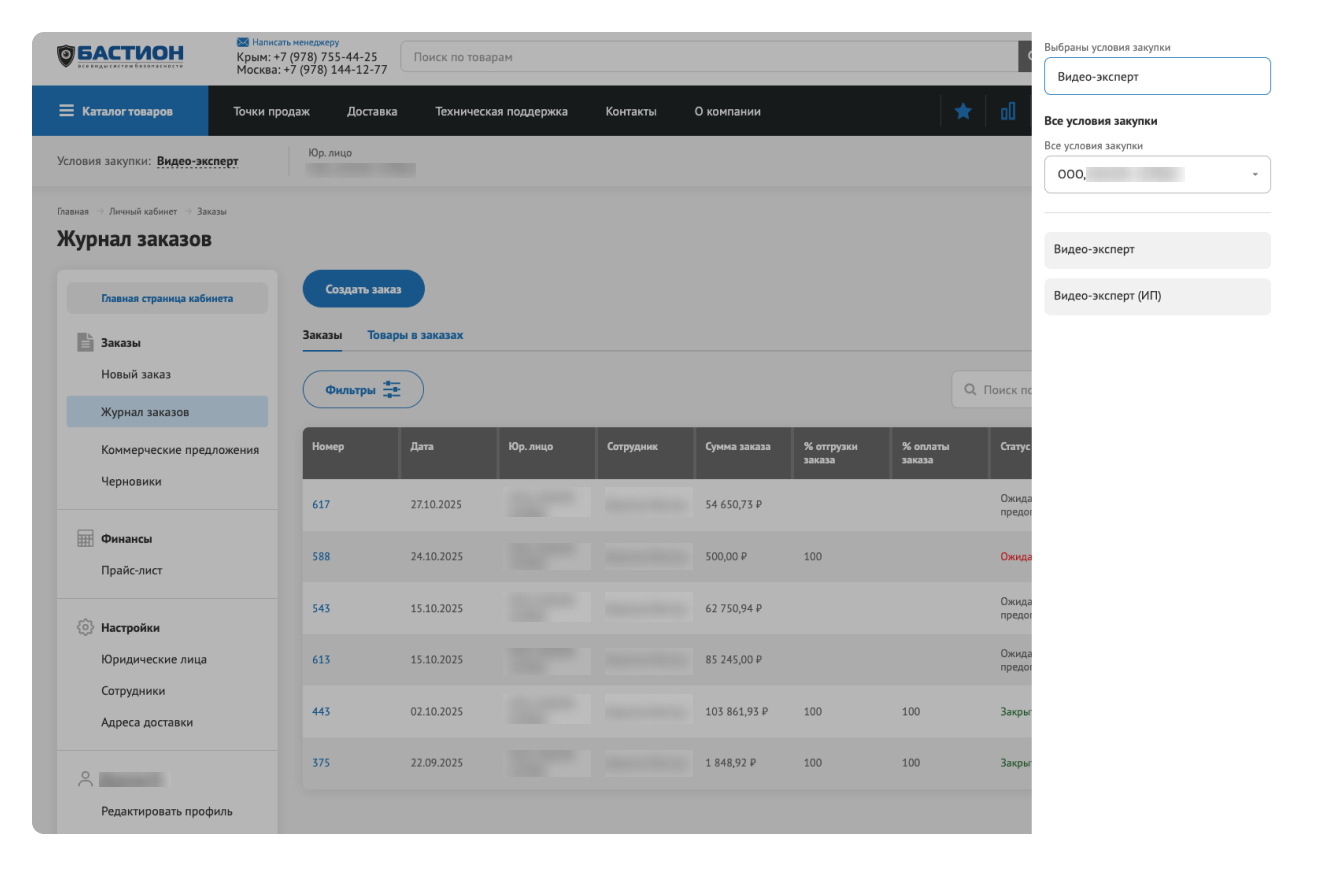Image resolution: width=1332 pixels, height=878 pixels.
Task: Go to Главная страница кабинета
Action: 167,298
